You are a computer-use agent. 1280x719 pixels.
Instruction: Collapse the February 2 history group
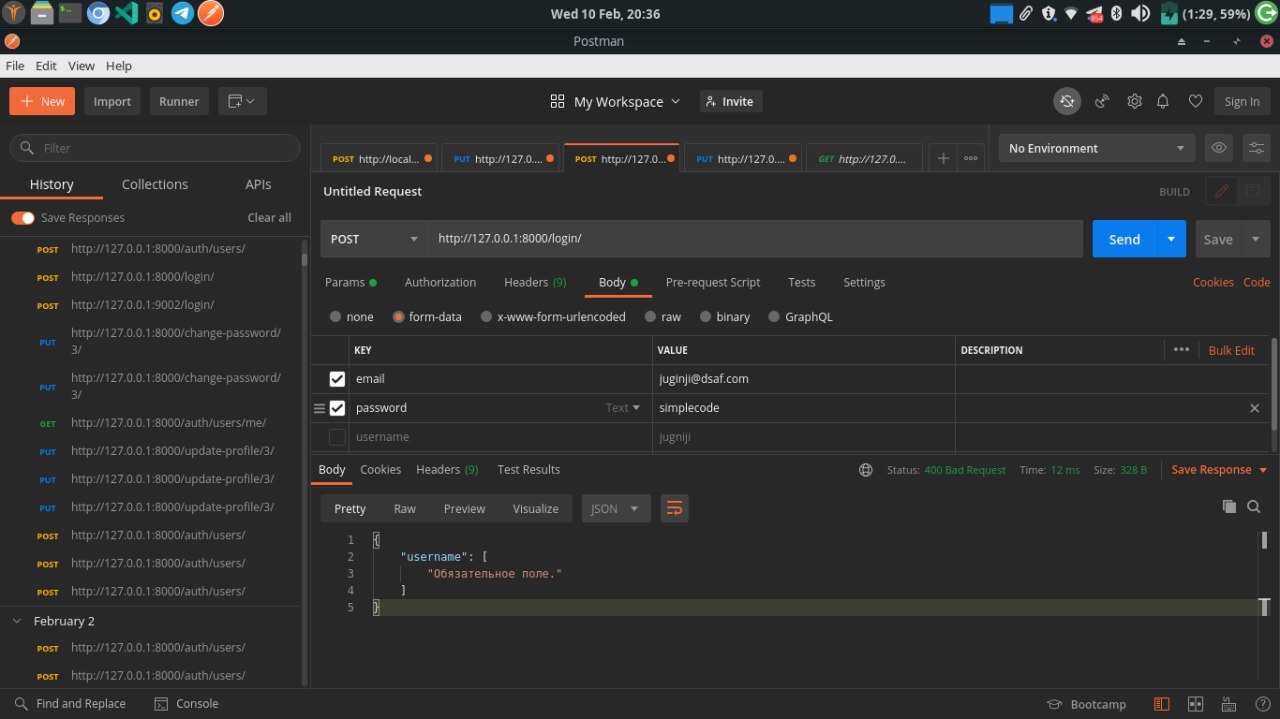[17, 621]
